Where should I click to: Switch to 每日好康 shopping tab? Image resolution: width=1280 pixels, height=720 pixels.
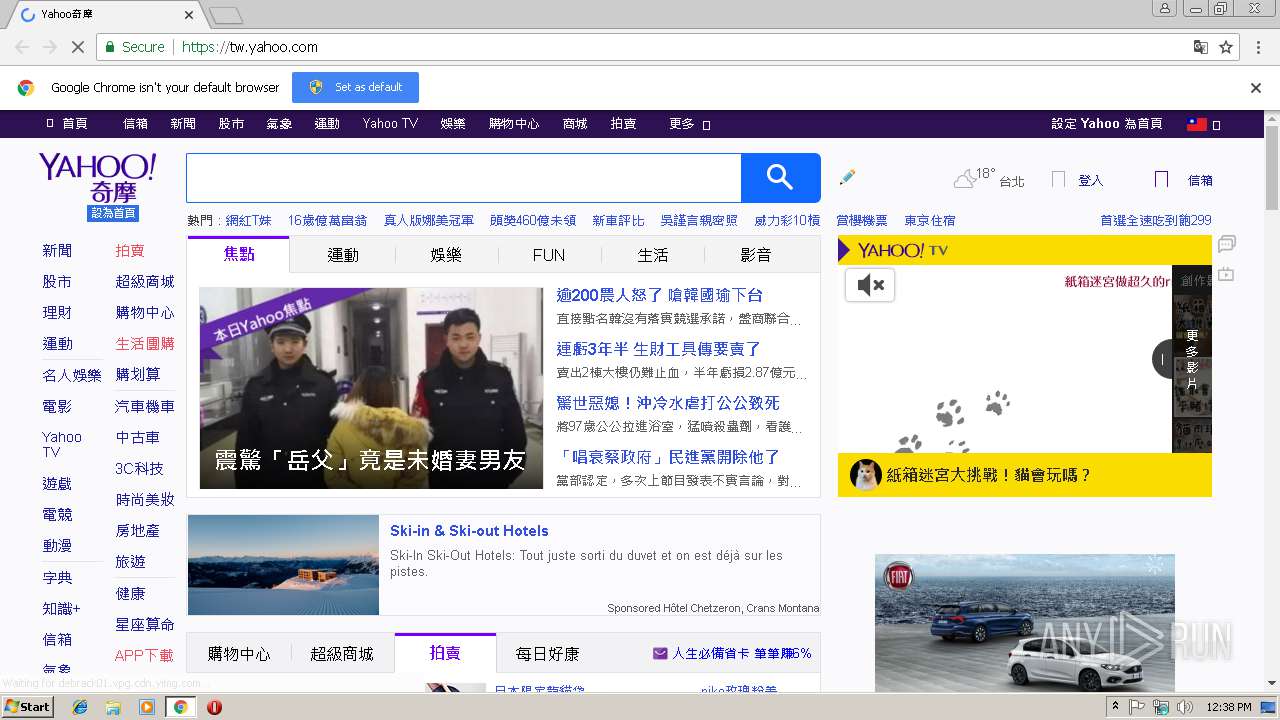click(547, 654)
